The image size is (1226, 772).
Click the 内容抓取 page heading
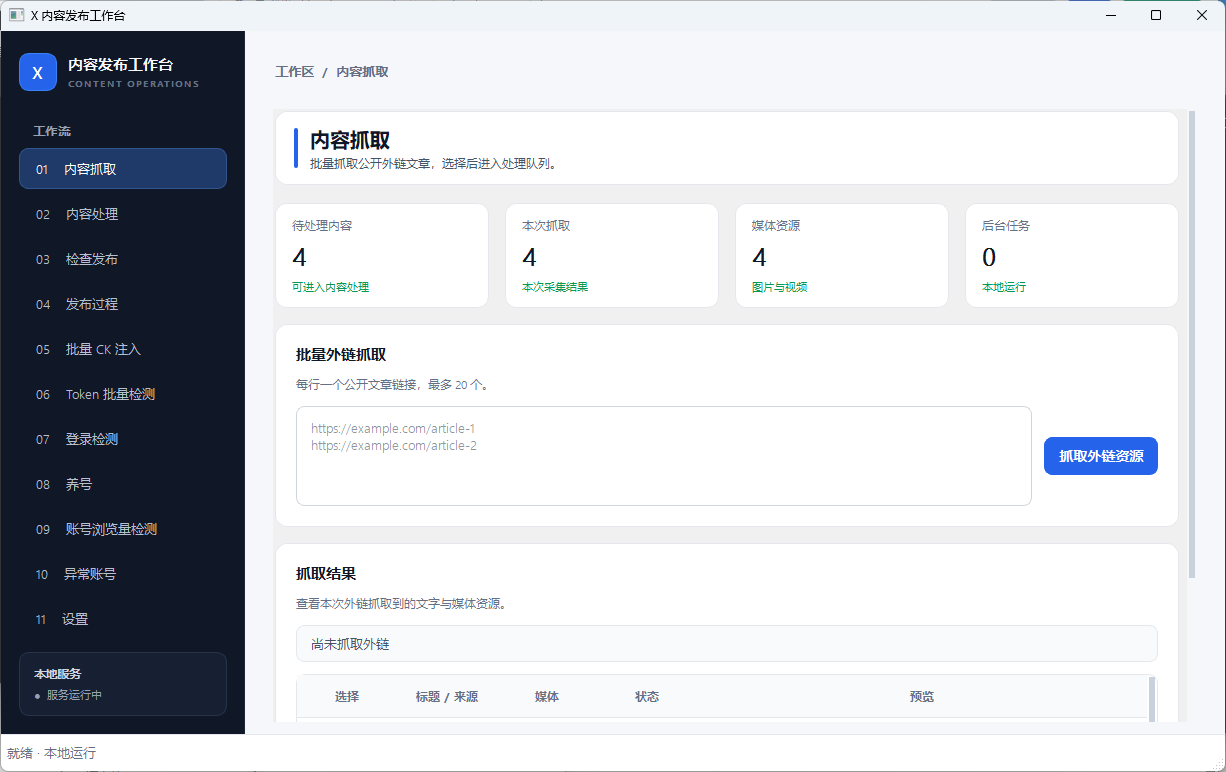click(x=350, y=141)
